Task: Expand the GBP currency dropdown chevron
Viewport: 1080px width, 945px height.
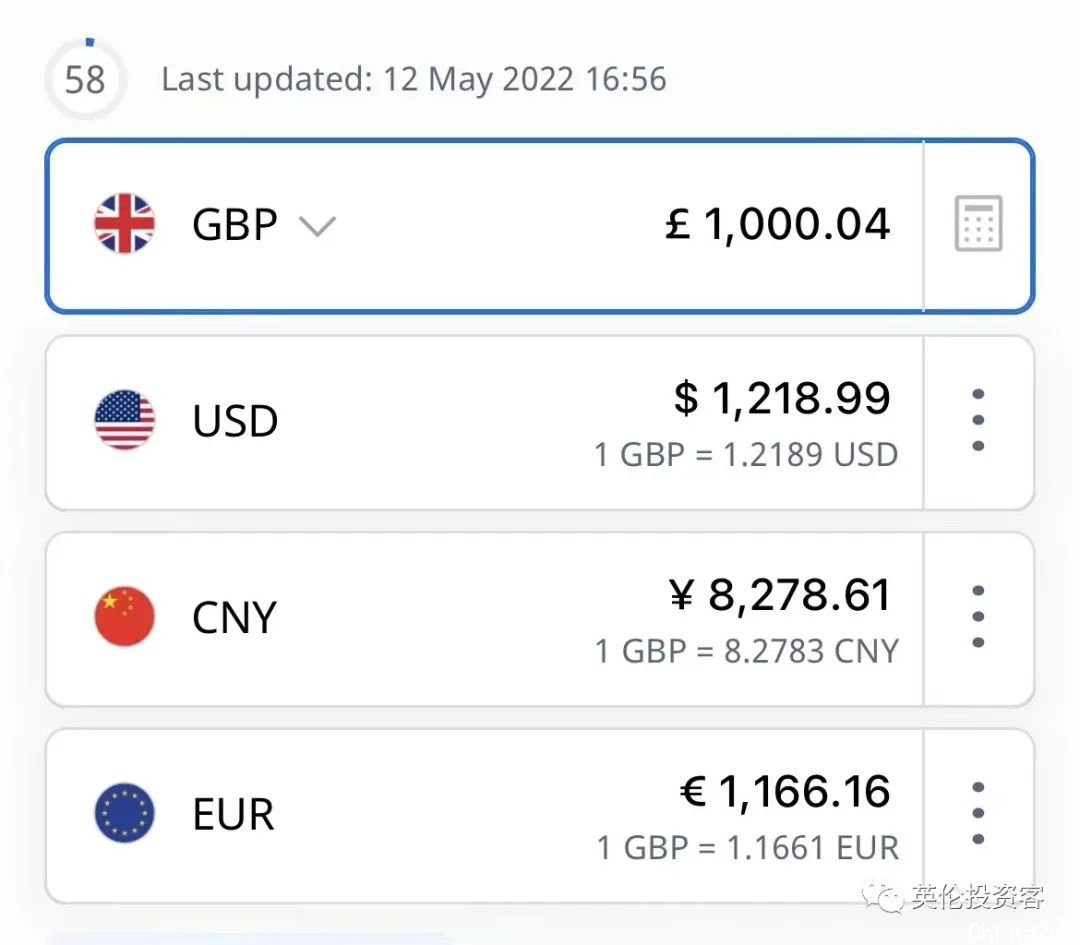Action: tap(317, 227)
